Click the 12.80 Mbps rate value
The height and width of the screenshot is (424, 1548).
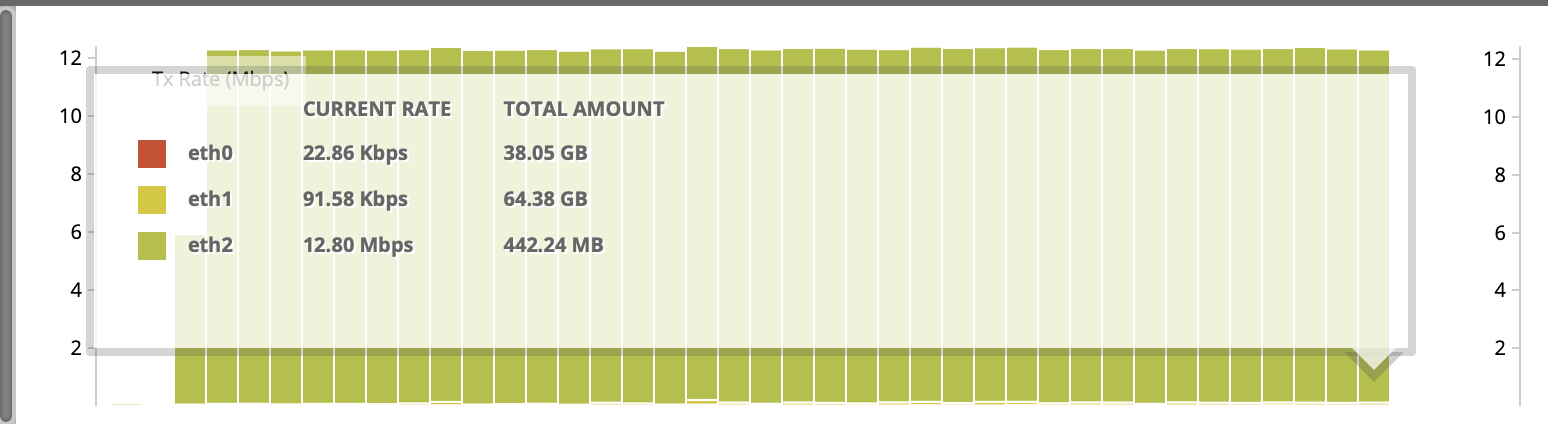pyautogui.click(x=358, y=245)
